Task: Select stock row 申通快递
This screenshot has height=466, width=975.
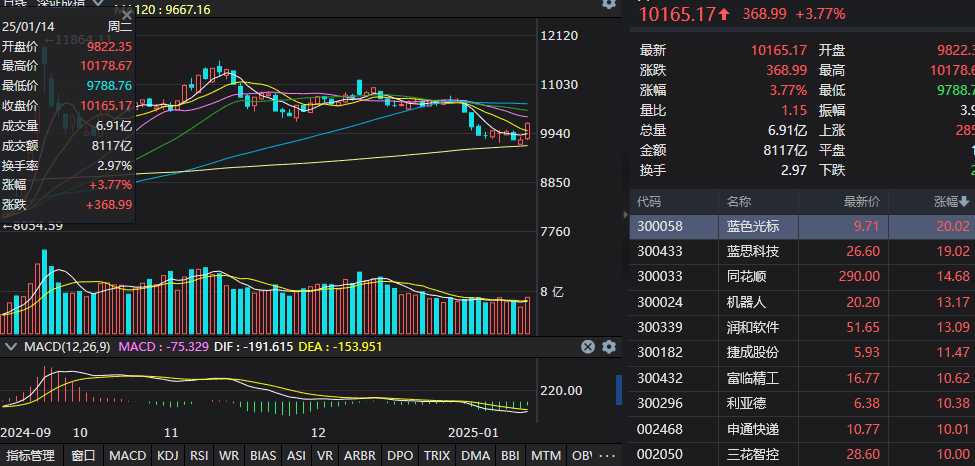Action: coord(802,429)
